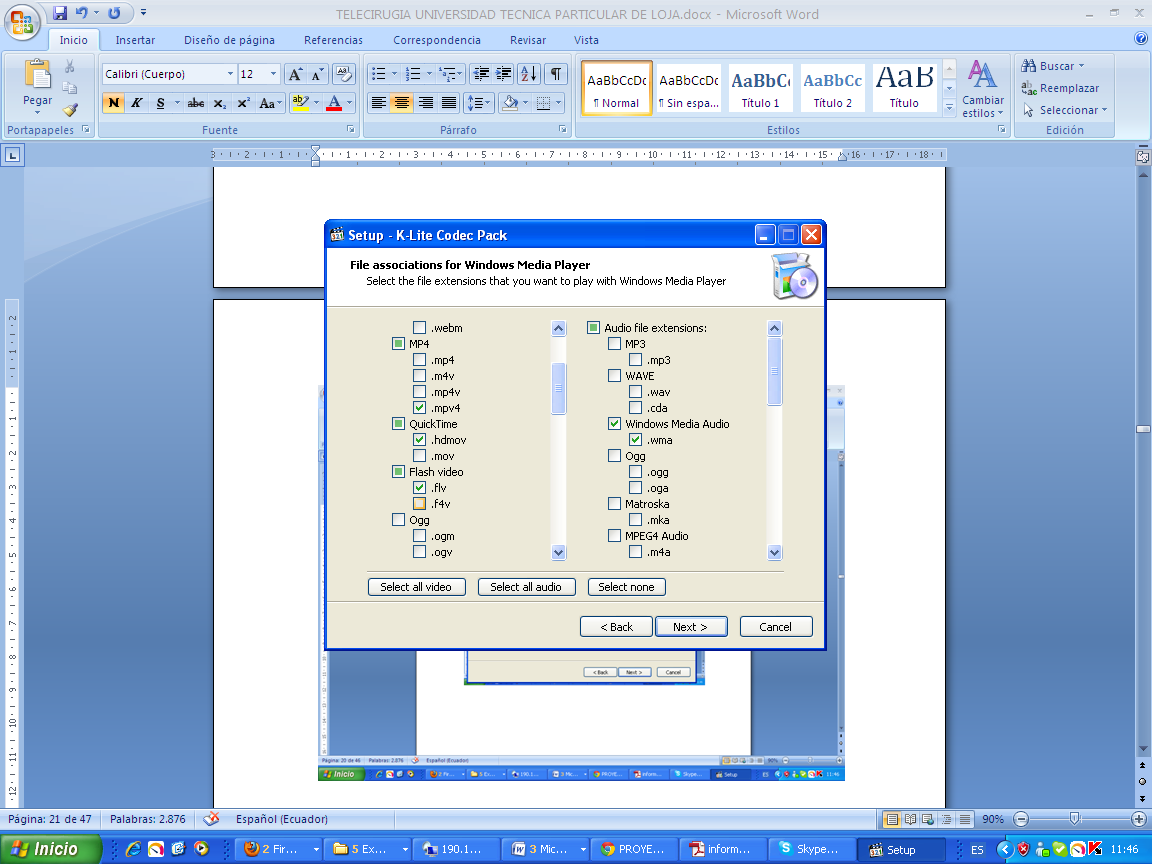Cancel the K-Lite setup

tap(776, 627)
